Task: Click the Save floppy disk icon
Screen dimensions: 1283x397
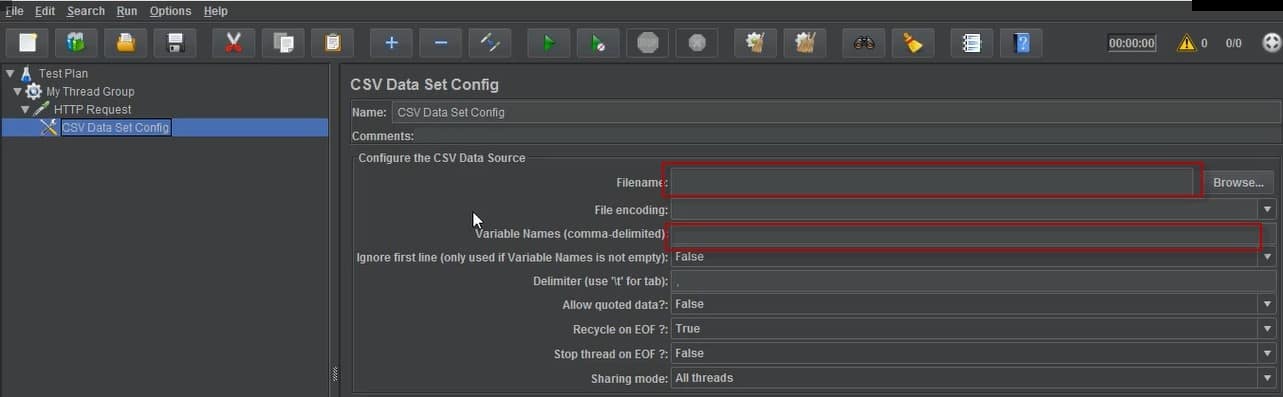Action: 175,43
